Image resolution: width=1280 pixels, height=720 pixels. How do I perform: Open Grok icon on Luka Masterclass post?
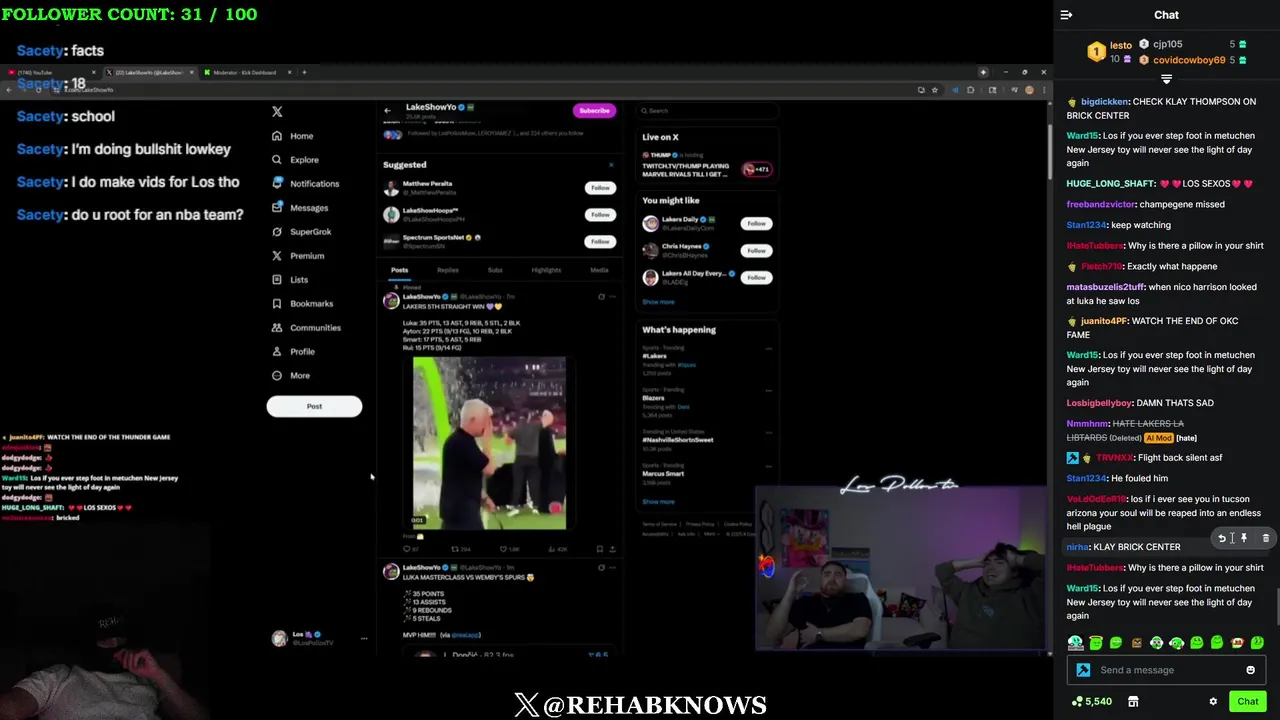coord(601,568)
